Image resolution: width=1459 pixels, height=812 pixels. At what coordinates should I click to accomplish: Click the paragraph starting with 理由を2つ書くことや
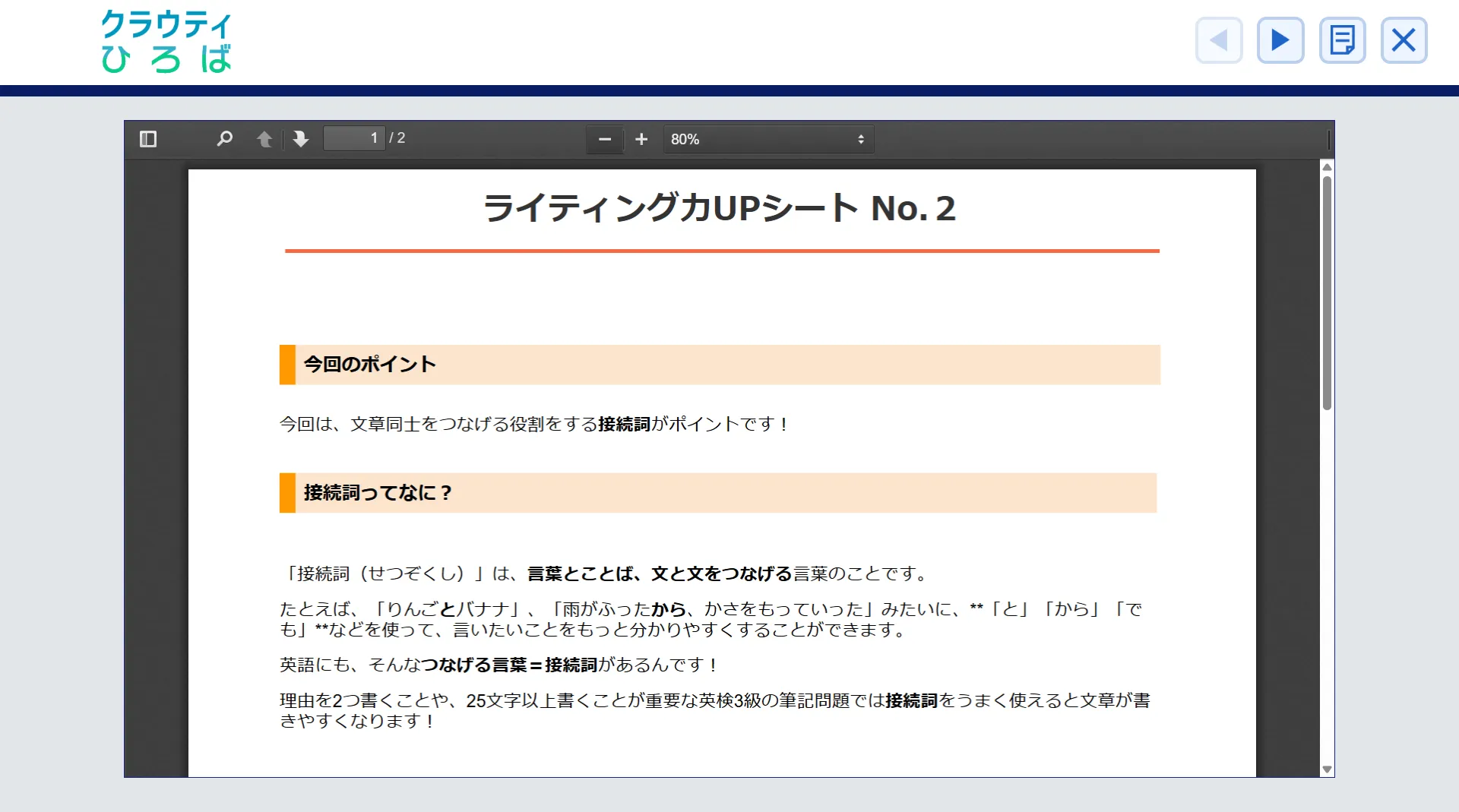tap(715, 710)
